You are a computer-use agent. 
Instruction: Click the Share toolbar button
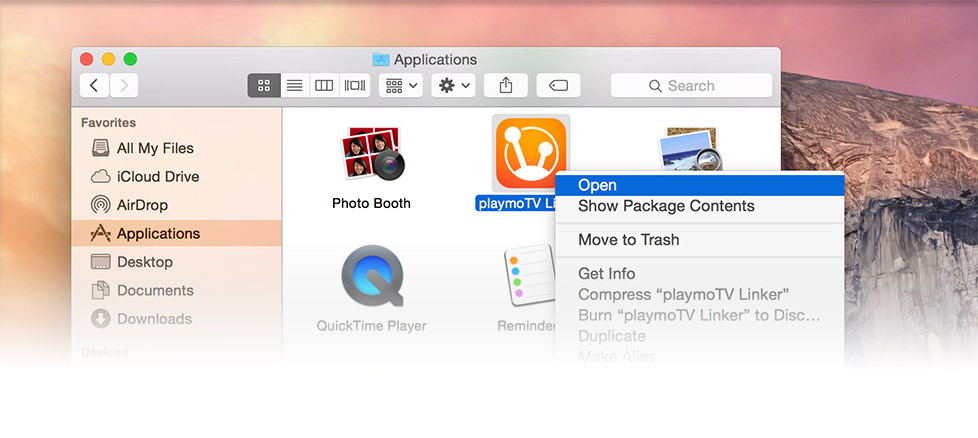(506, 85)
